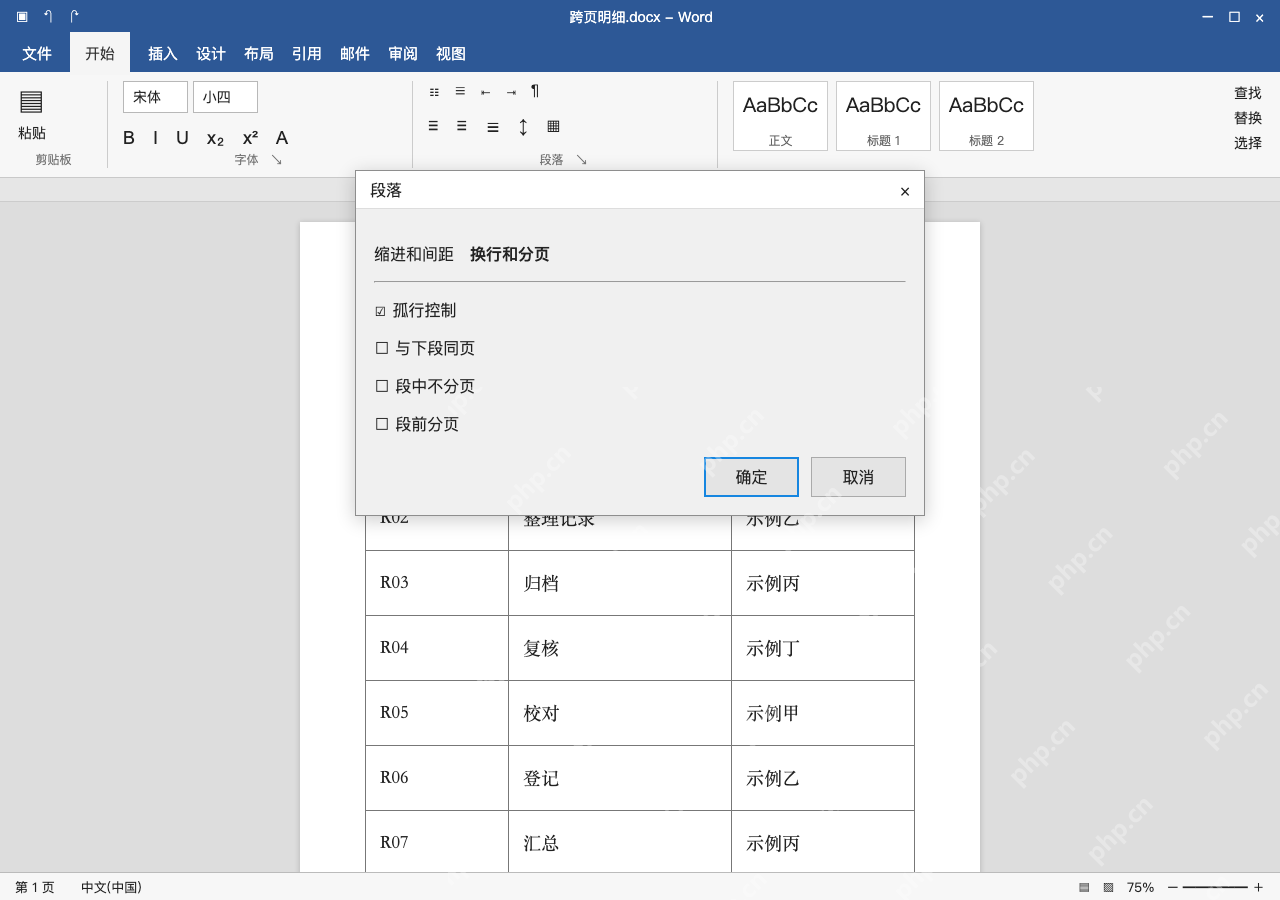Click the font color A icon

pyautogui.click(x=282, y=138)
